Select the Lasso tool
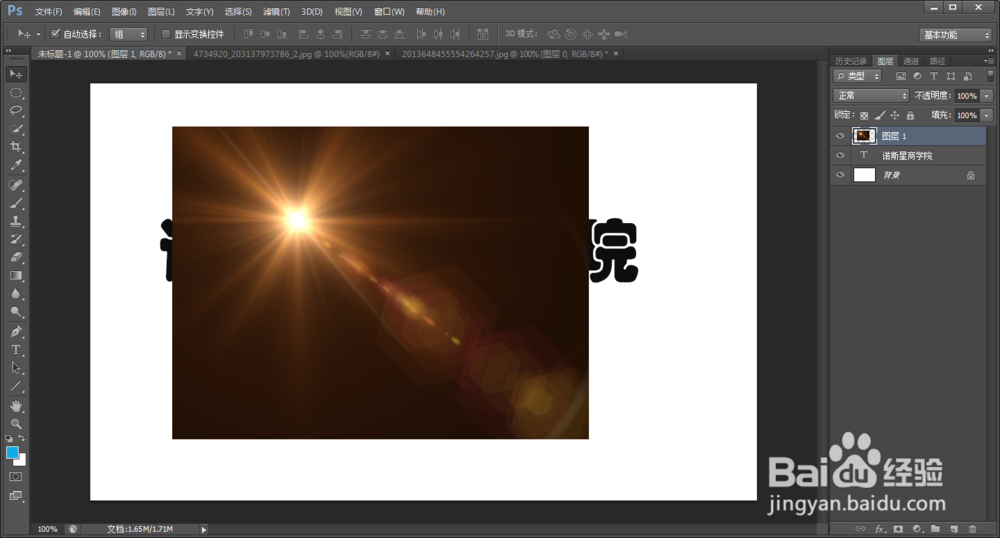The height and width of the screenshot is (538, 1000). click(16, 111)
